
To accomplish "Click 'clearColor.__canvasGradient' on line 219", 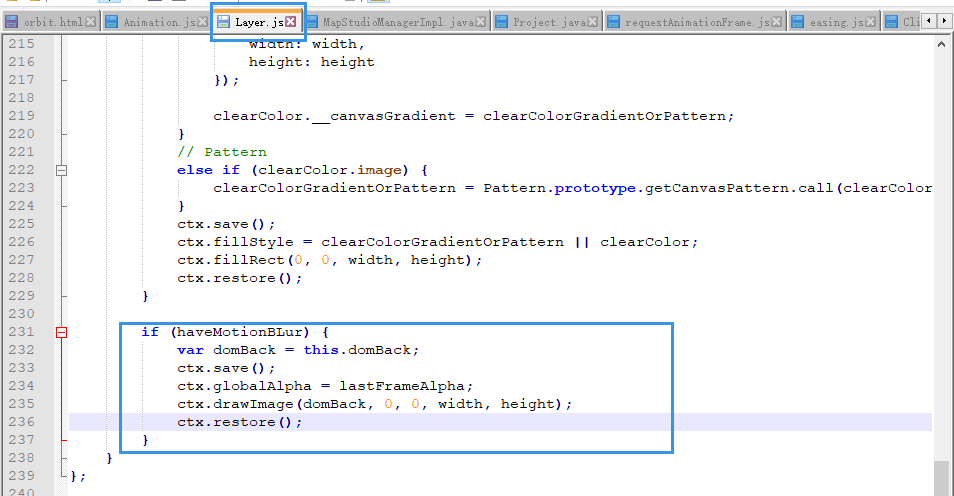I will point(334,116).
